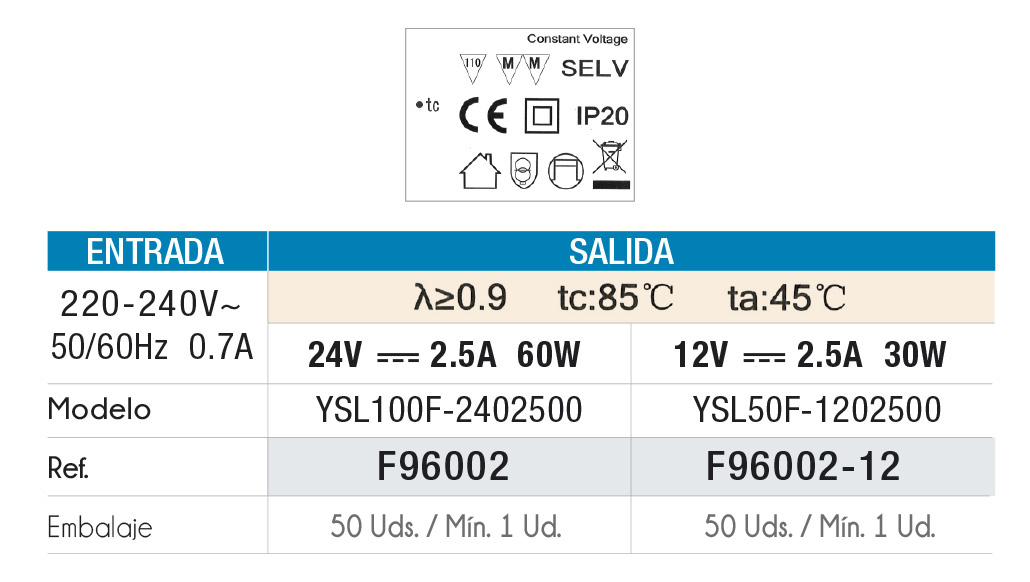This screenshot has height=582, width=1030.
Task: Click the 220-240V input voltage text
Action: coord(151,305)
